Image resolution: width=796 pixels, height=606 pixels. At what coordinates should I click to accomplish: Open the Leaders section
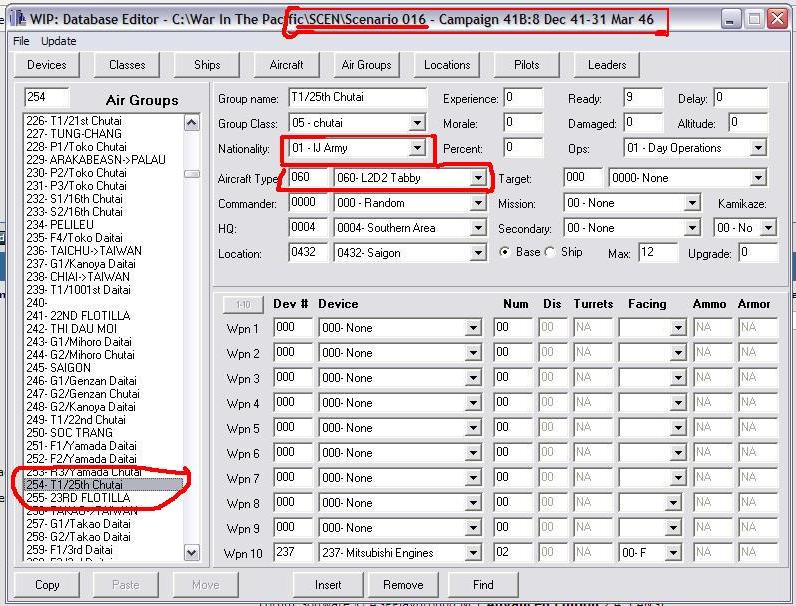pos(607,65)
